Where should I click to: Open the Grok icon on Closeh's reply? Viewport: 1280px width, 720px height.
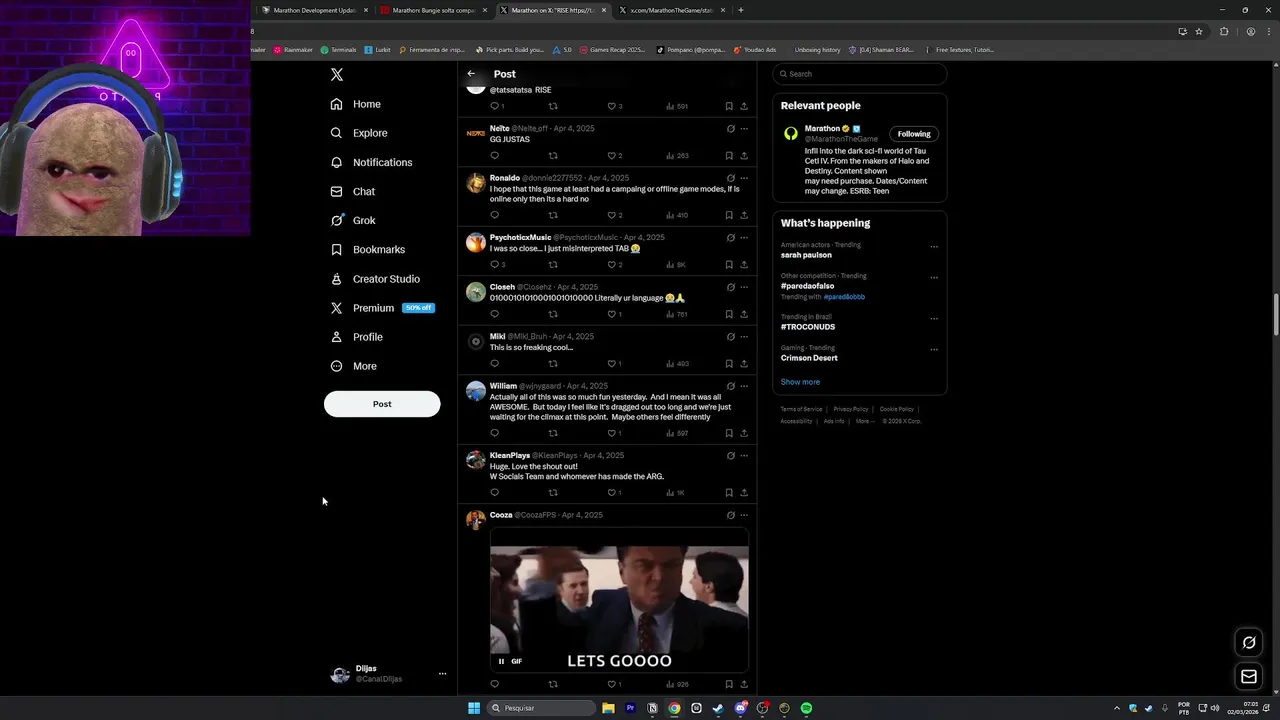(730, 287)
